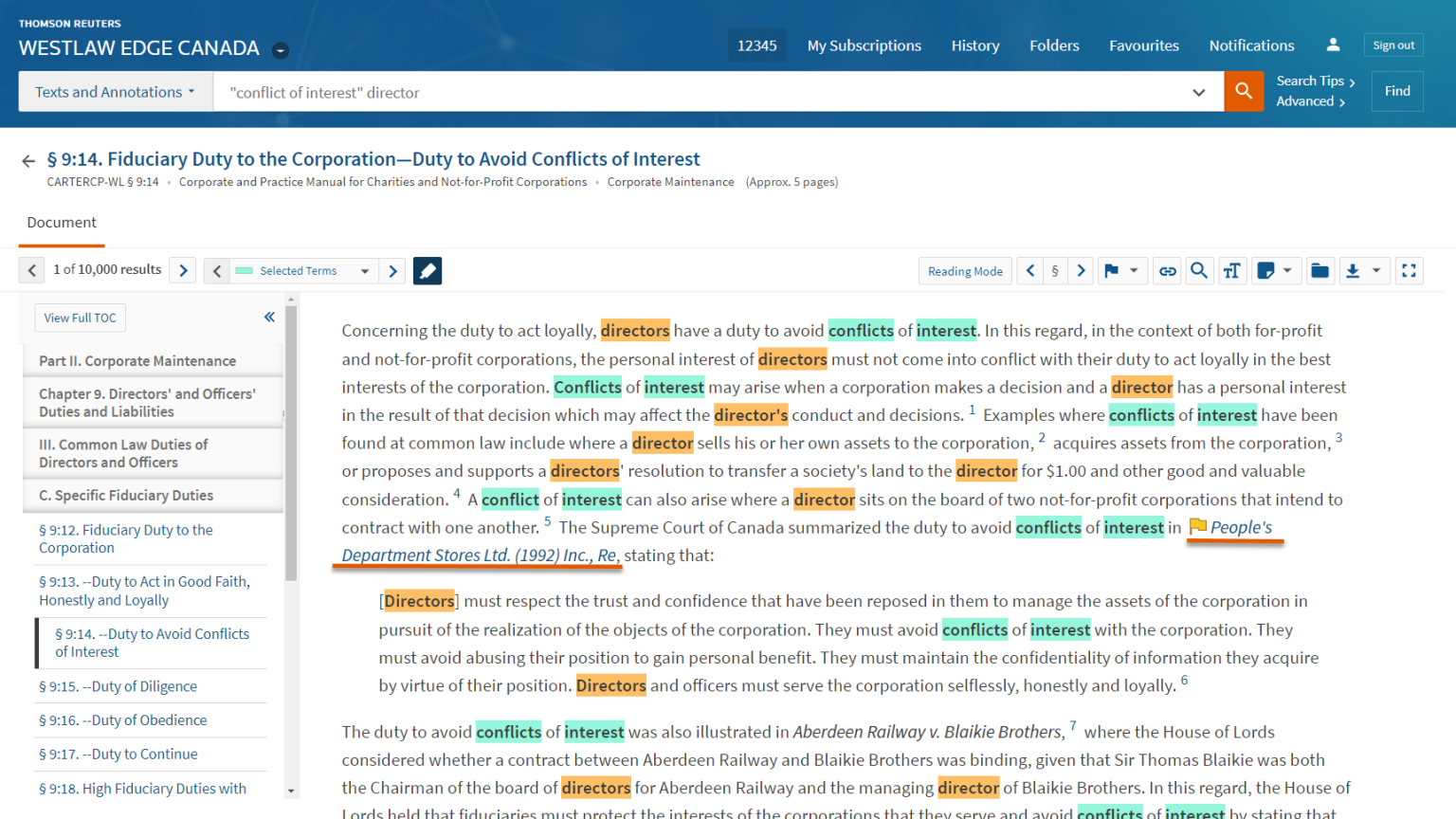Screen dimensions: 1456x819
Task: Toggle Reading Mode
Action: [965, 270]
